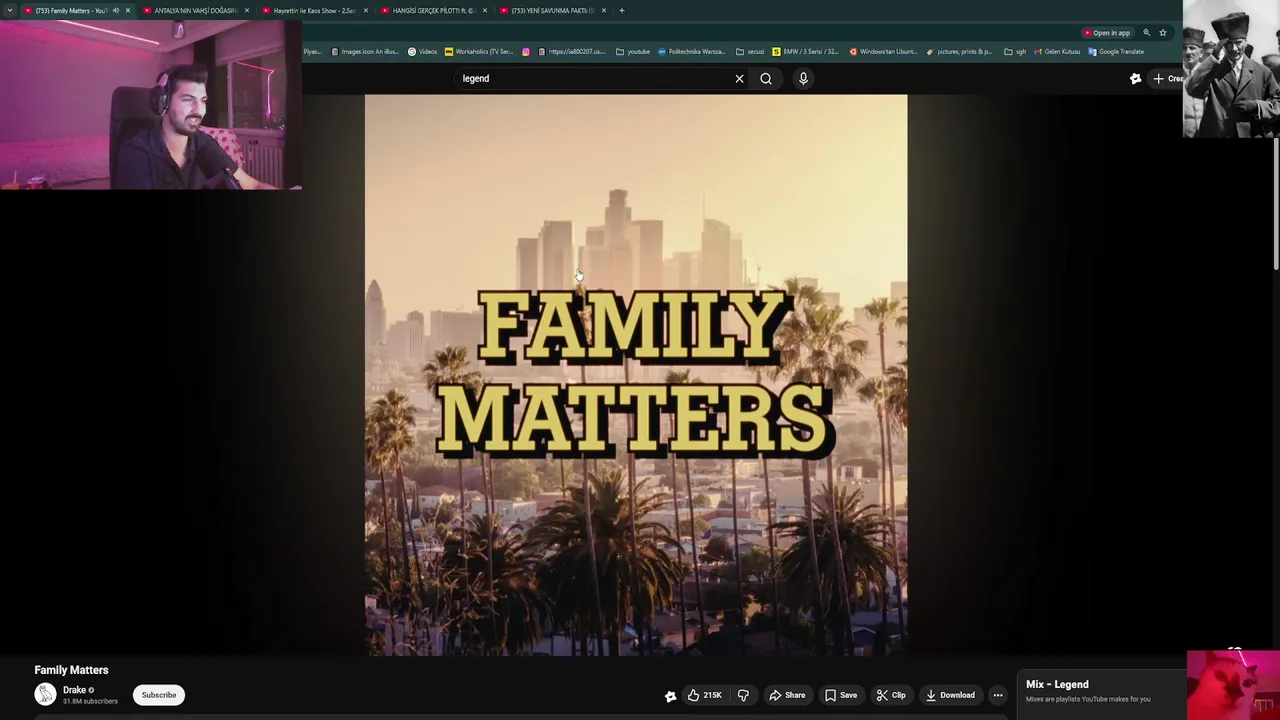Open the 'Images icon An illus...' bookmark
Image resolution: width=1280 pixels, height=720 pixels.
[x=365, y=52]
